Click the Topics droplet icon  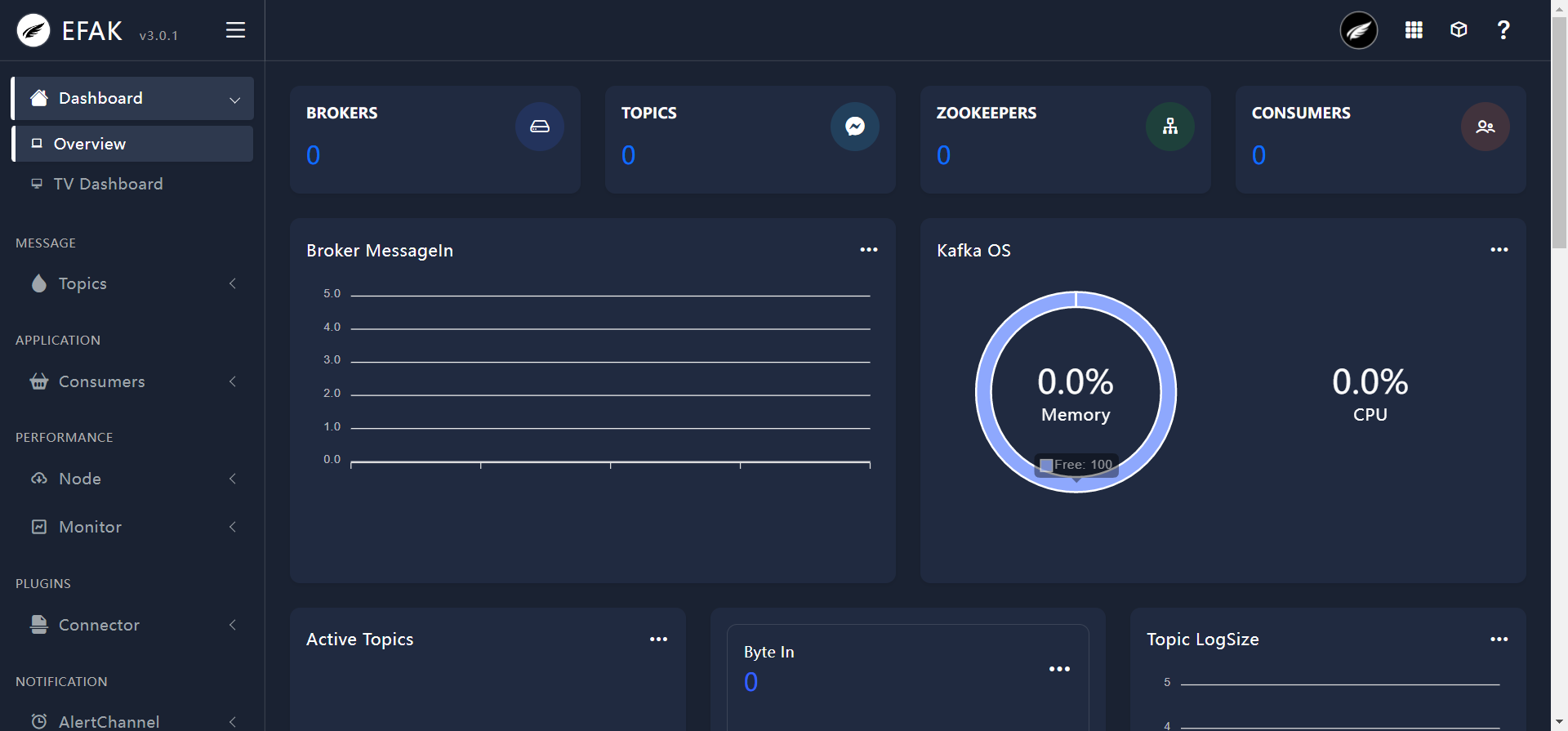click(x=38, y=283)
